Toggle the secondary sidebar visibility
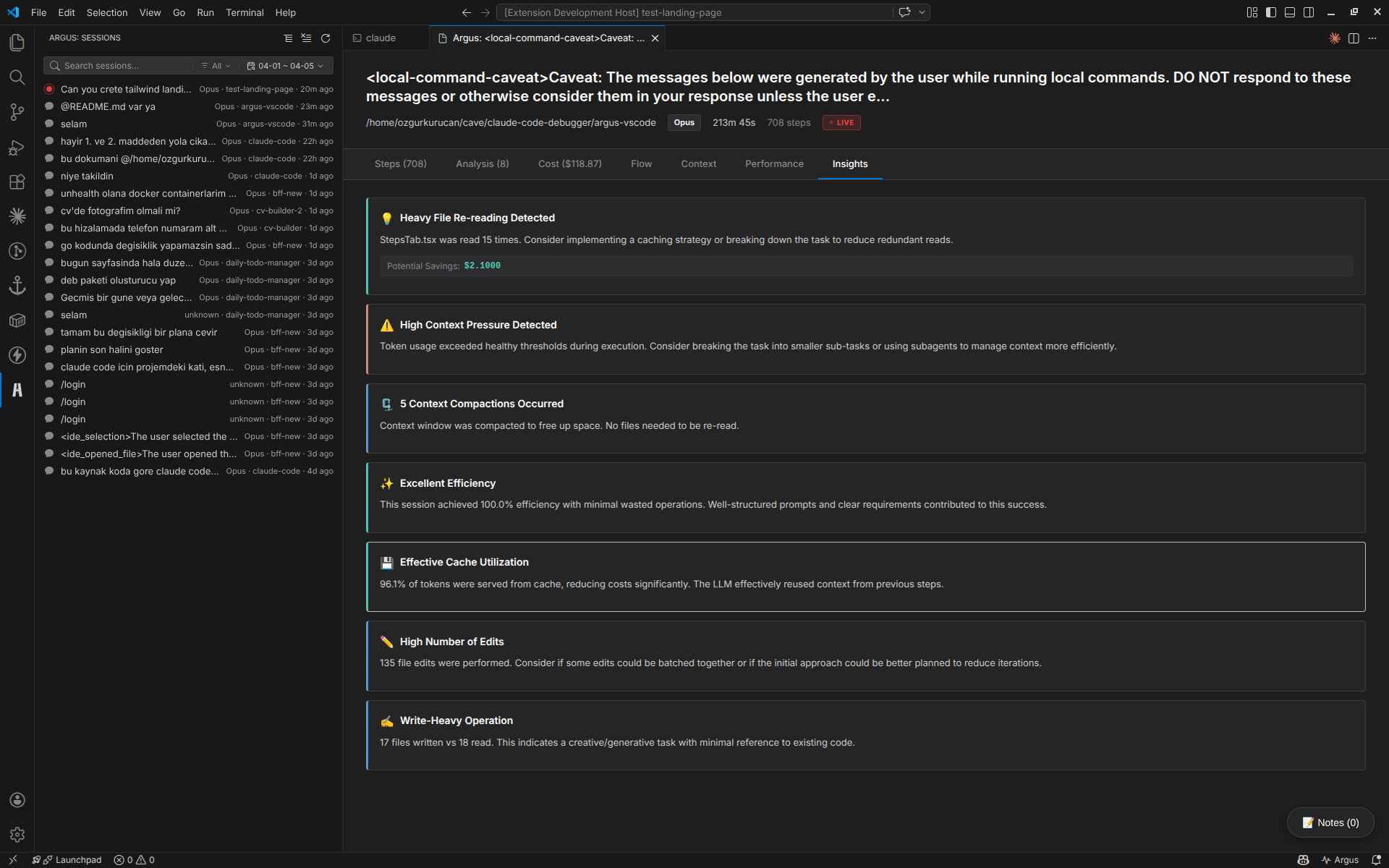The height and width of the screenshot is (868, 1389). point(1309,12)
